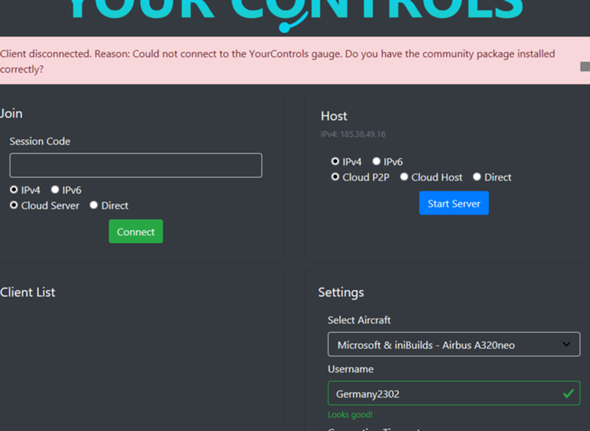Focus the Session Code input field
Image resolution: width=590 pixels, height=431 pixels.
(x=136, y=165)
